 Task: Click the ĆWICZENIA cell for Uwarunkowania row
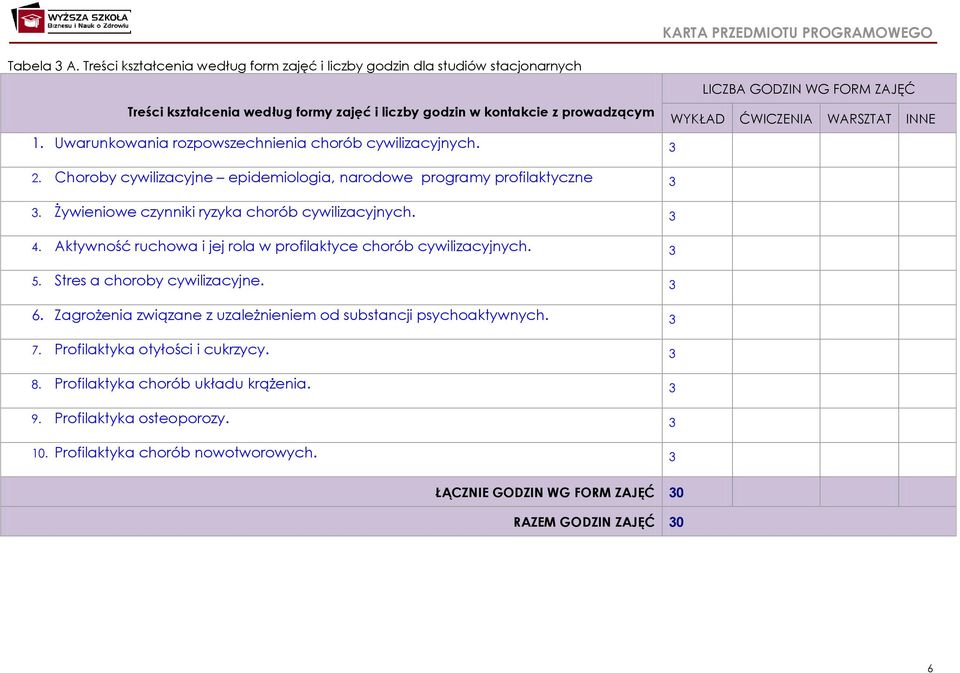(x=776, y=150)
